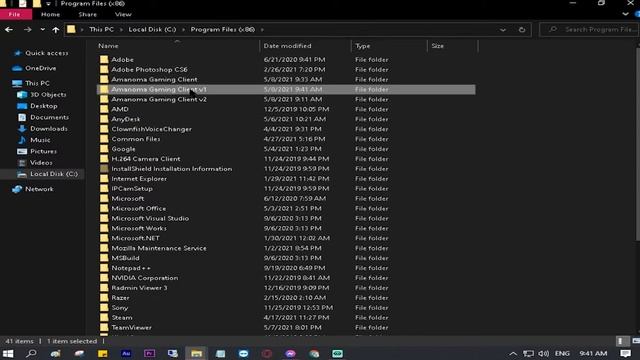Image resolution: width=640 pixels, height=360 pixels.
Task: Switch to details view in status bar
Action: (620, 341)
